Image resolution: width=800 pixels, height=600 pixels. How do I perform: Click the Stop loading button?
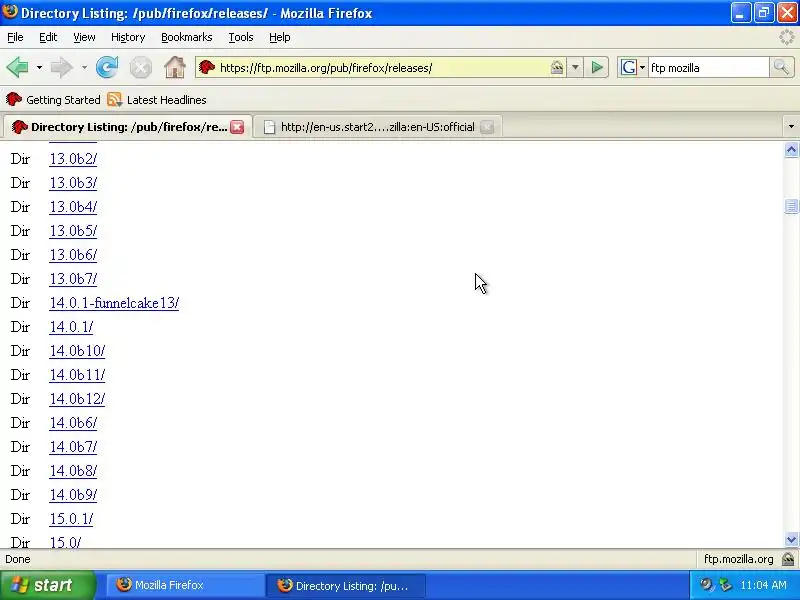click(x=140, y=67)
